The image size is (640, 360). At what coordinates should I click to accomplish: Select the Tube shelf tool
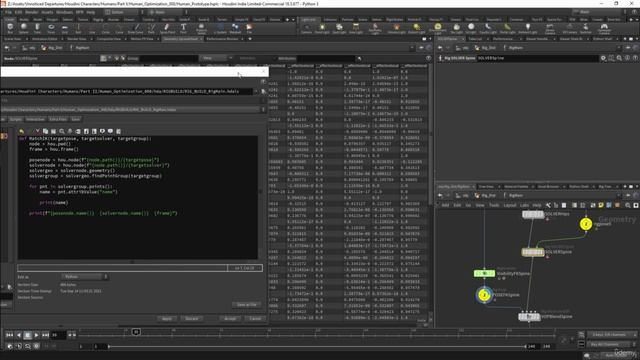click(x=37, y=28)
